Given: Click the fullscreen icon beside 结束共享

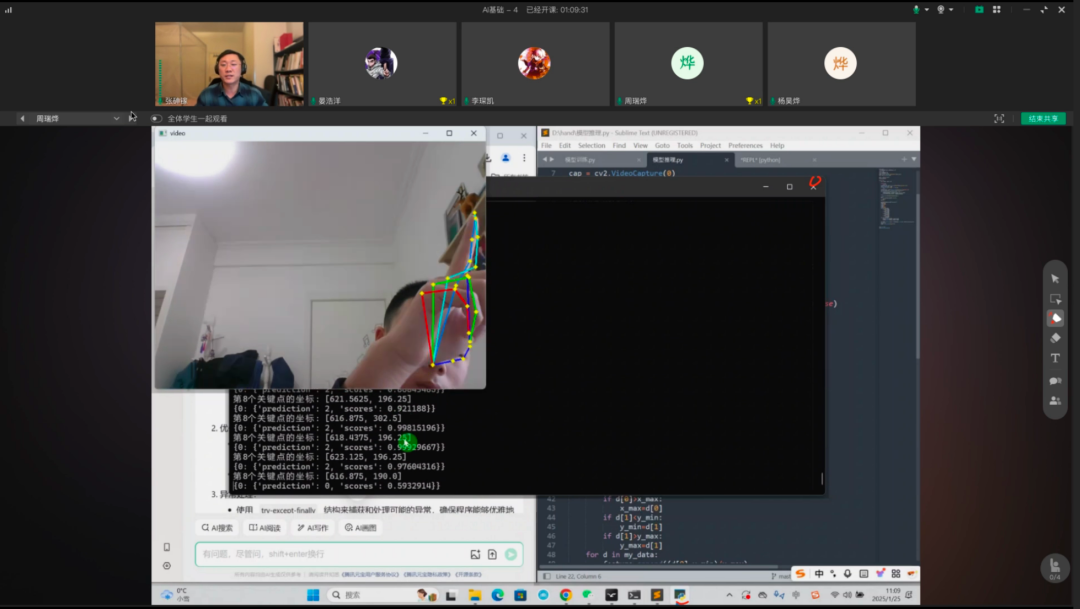Looking at the screenshot, I should point(999,118).
